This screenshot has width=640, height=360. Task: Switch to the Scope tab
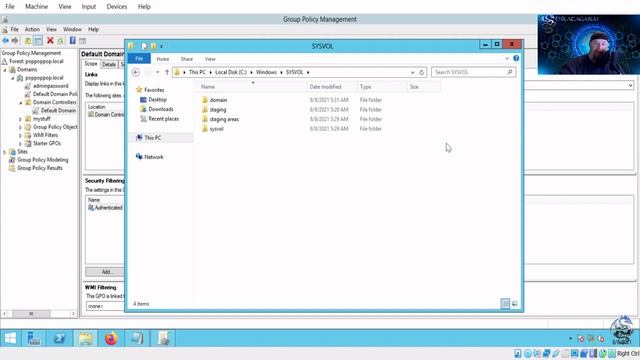91,64
